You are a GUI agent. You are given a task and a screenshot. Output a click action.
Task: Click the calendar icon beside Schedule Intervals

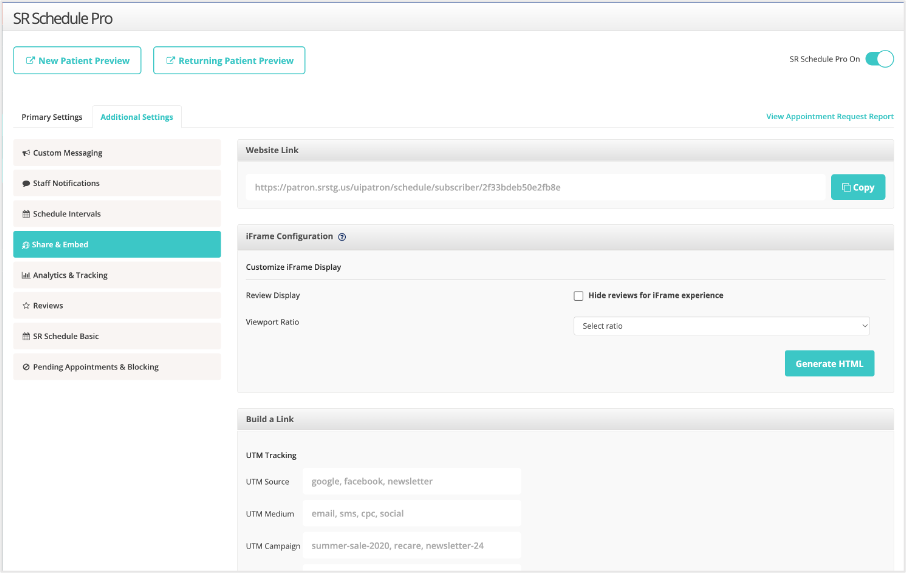[x=26, y=214]
